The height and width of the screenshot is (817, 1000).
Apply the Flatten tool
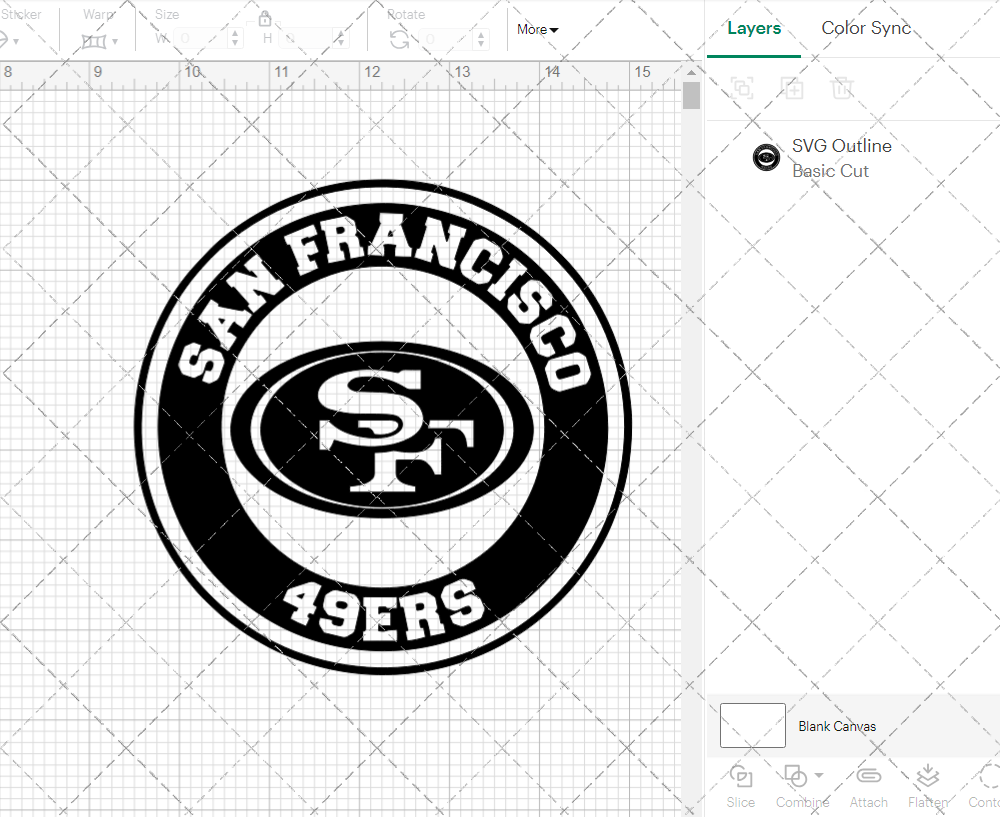point(927,785)
